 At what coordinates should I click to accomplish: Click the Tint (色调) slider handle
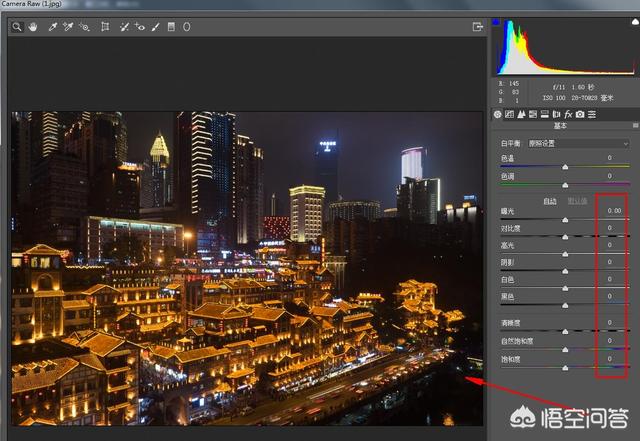565,185
